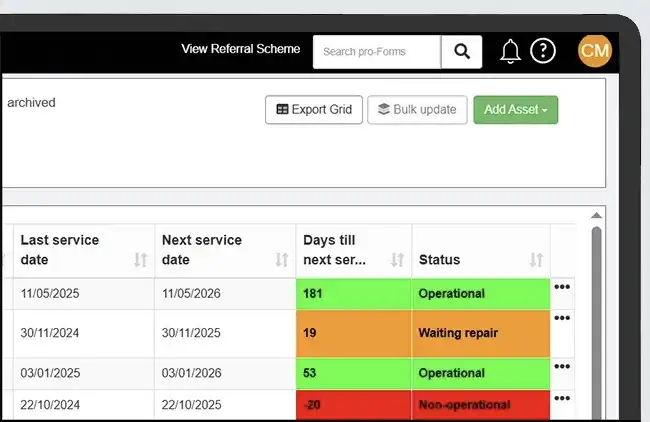Click the Export Grid button
Viewport: 650px width, 422px height.
pos(314,110)
